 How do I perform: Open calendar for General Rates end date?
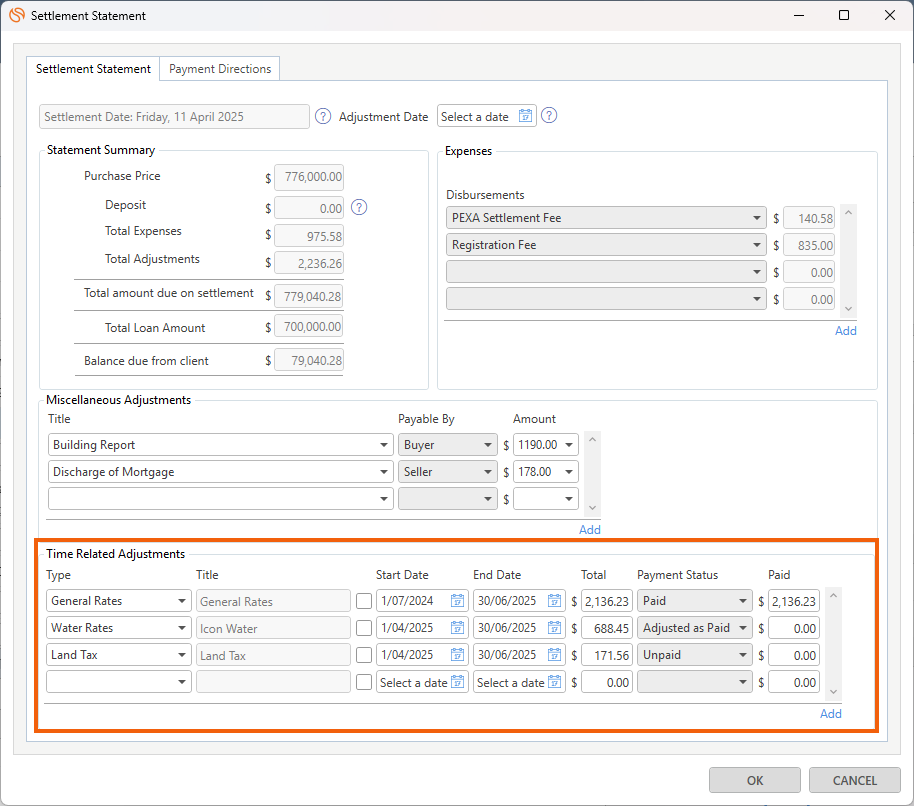(554, 601)
